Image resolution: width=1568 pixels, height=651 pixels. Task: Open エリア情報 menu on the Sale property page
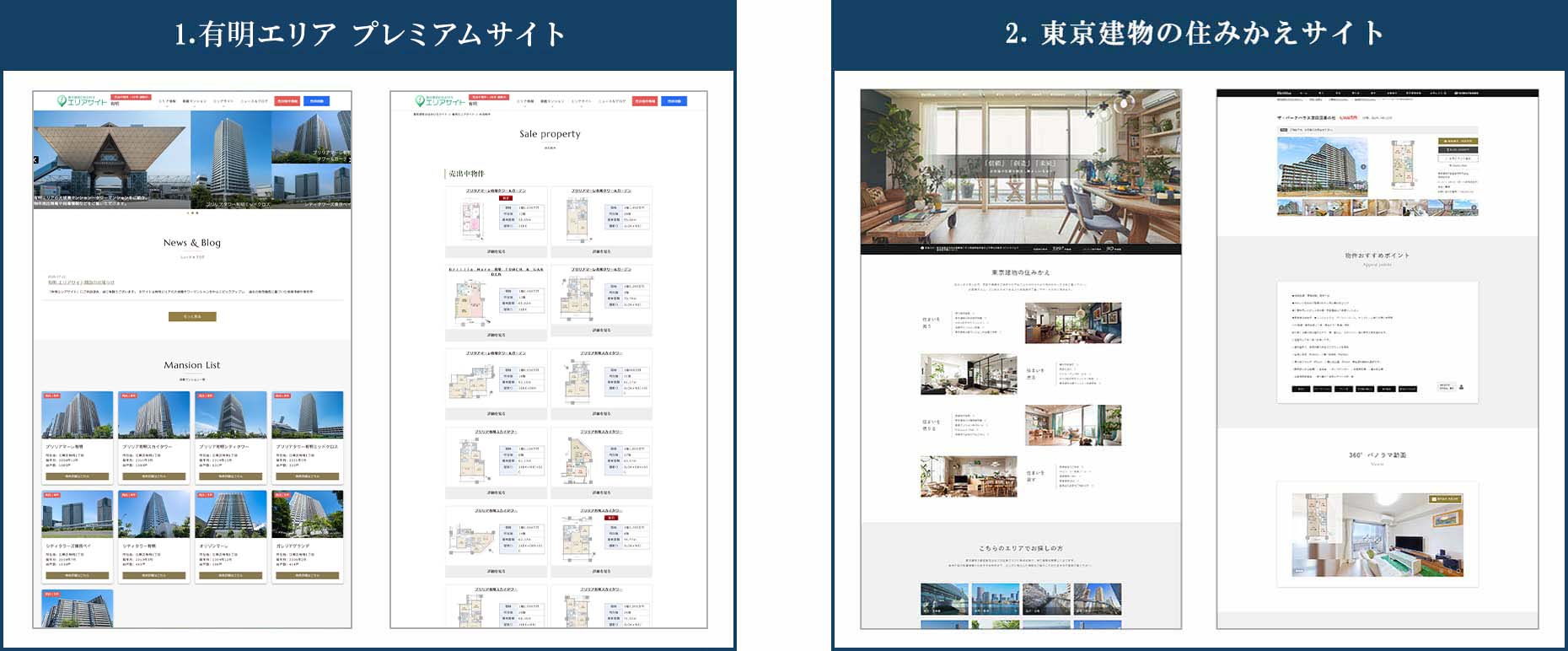coord(525,101)
